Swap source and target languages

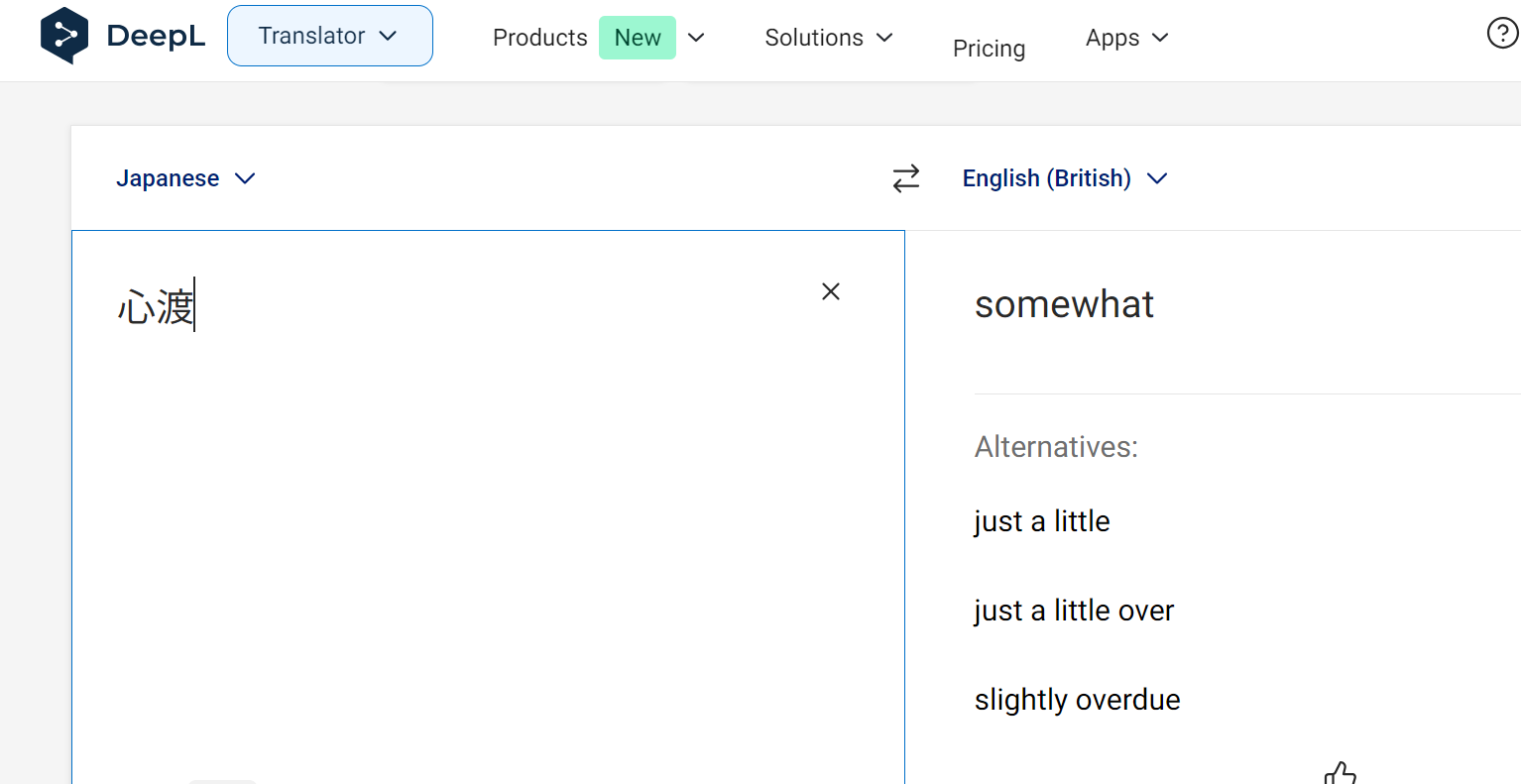coord(905,178)
